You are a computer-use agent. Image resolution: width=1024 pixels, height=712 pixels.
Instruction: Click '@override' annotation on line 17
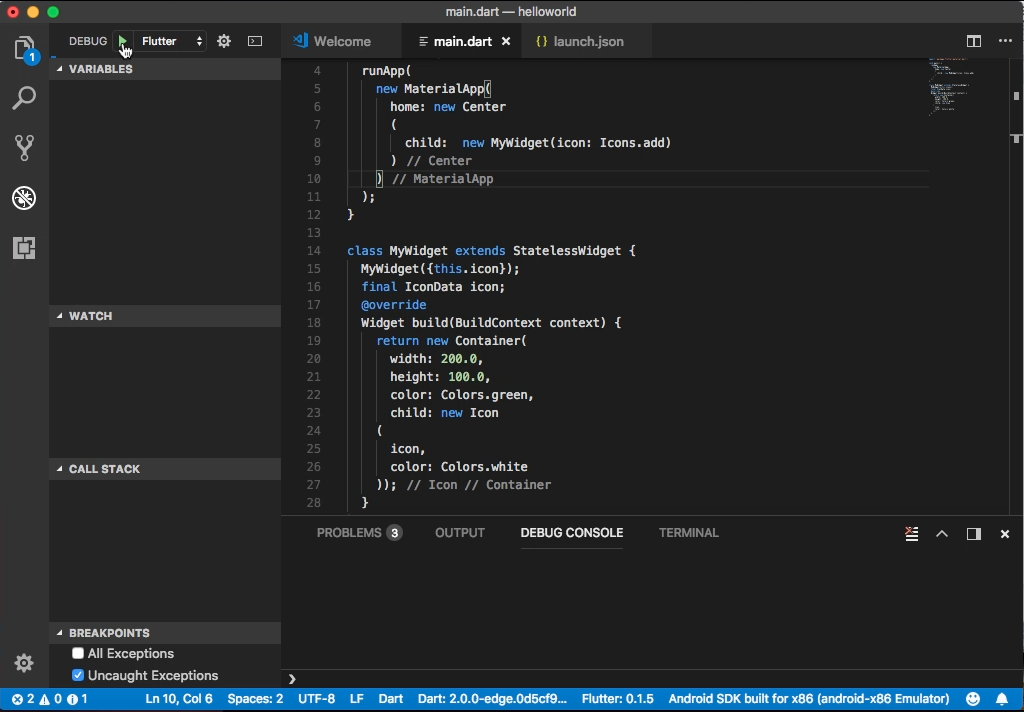(x=393, y=305)
